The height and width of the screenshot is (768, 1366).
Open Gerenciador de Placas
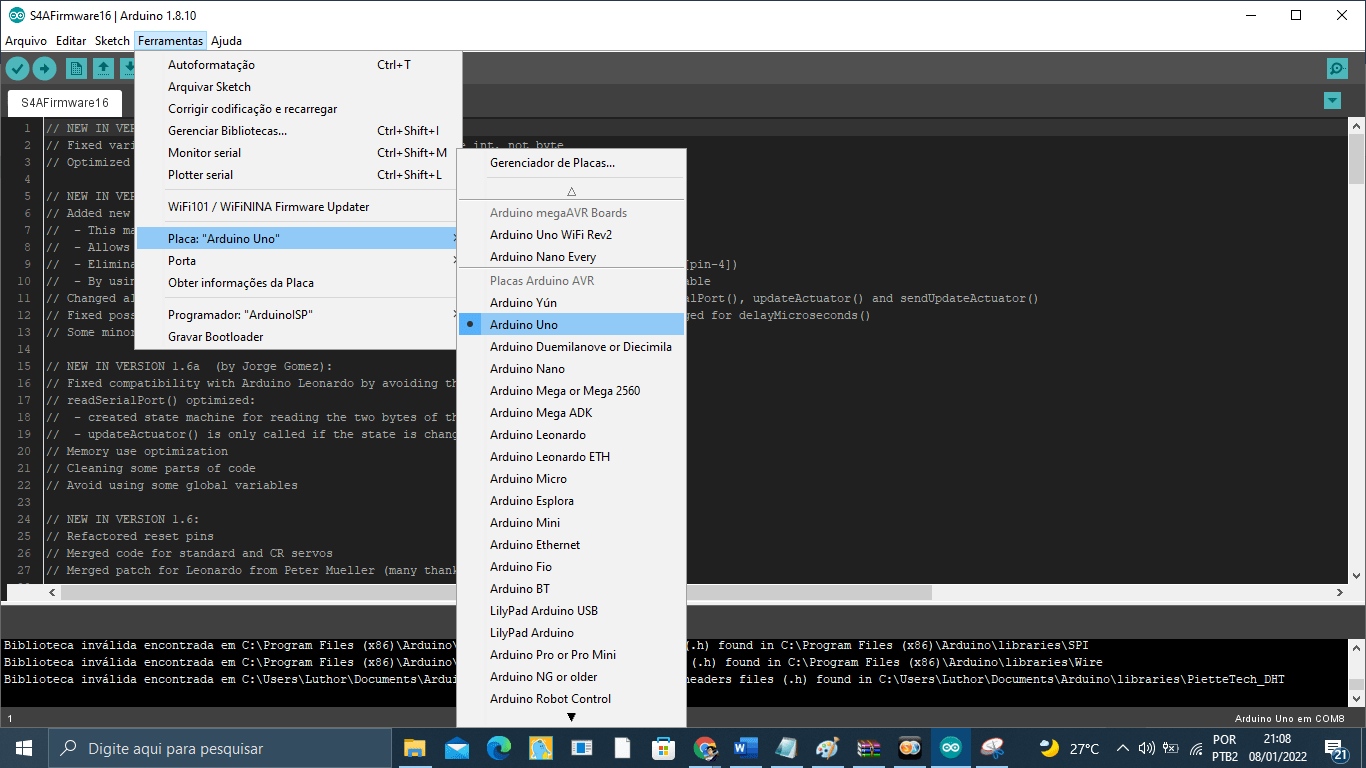(x=552, y=163)
